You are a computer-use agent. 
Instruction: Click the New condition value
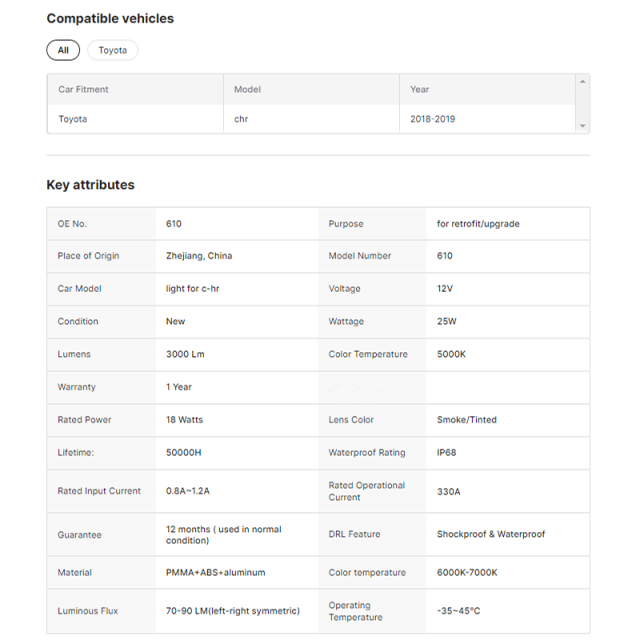[175, 321]
